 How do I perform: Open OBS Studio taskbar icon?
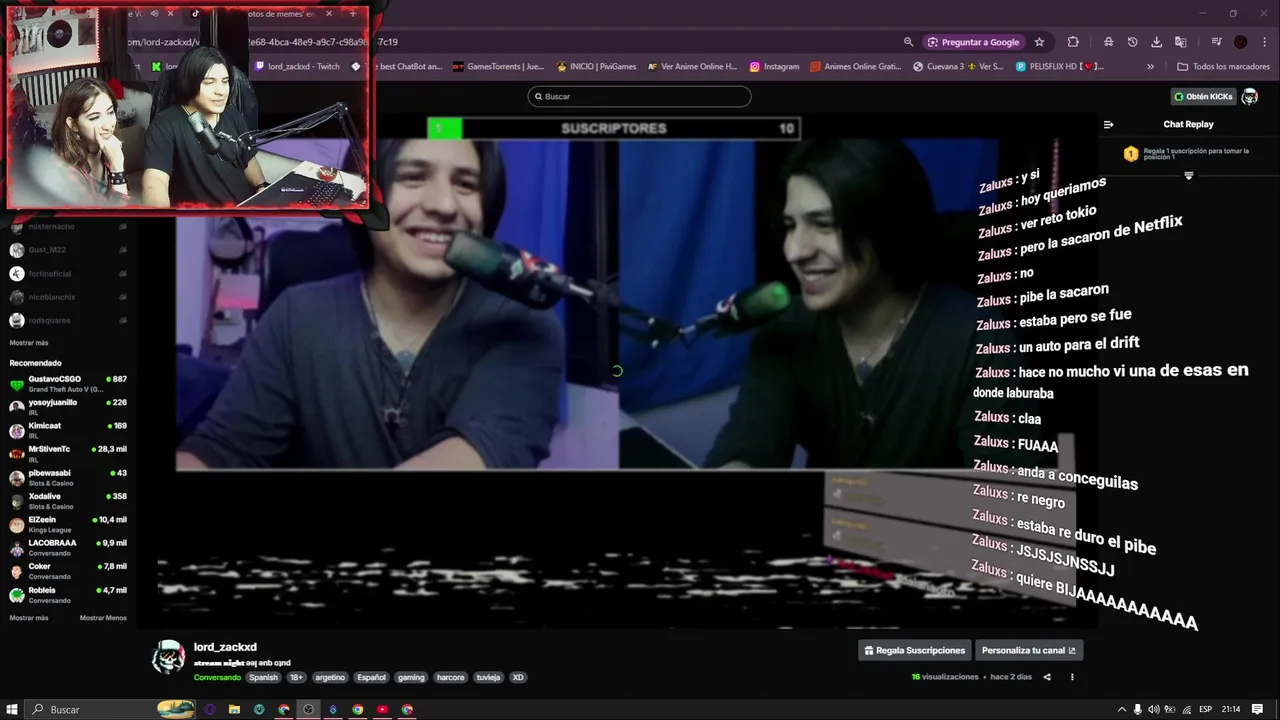[x=308, y=709]
